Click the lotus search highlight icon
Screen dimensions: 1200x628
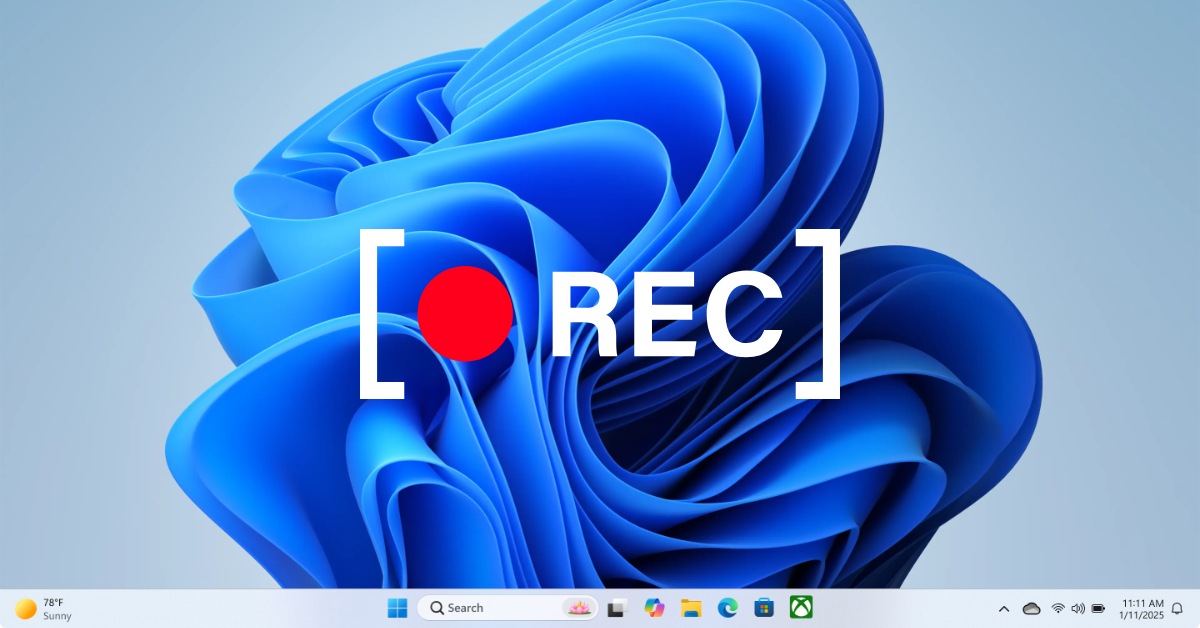point(578,608)
